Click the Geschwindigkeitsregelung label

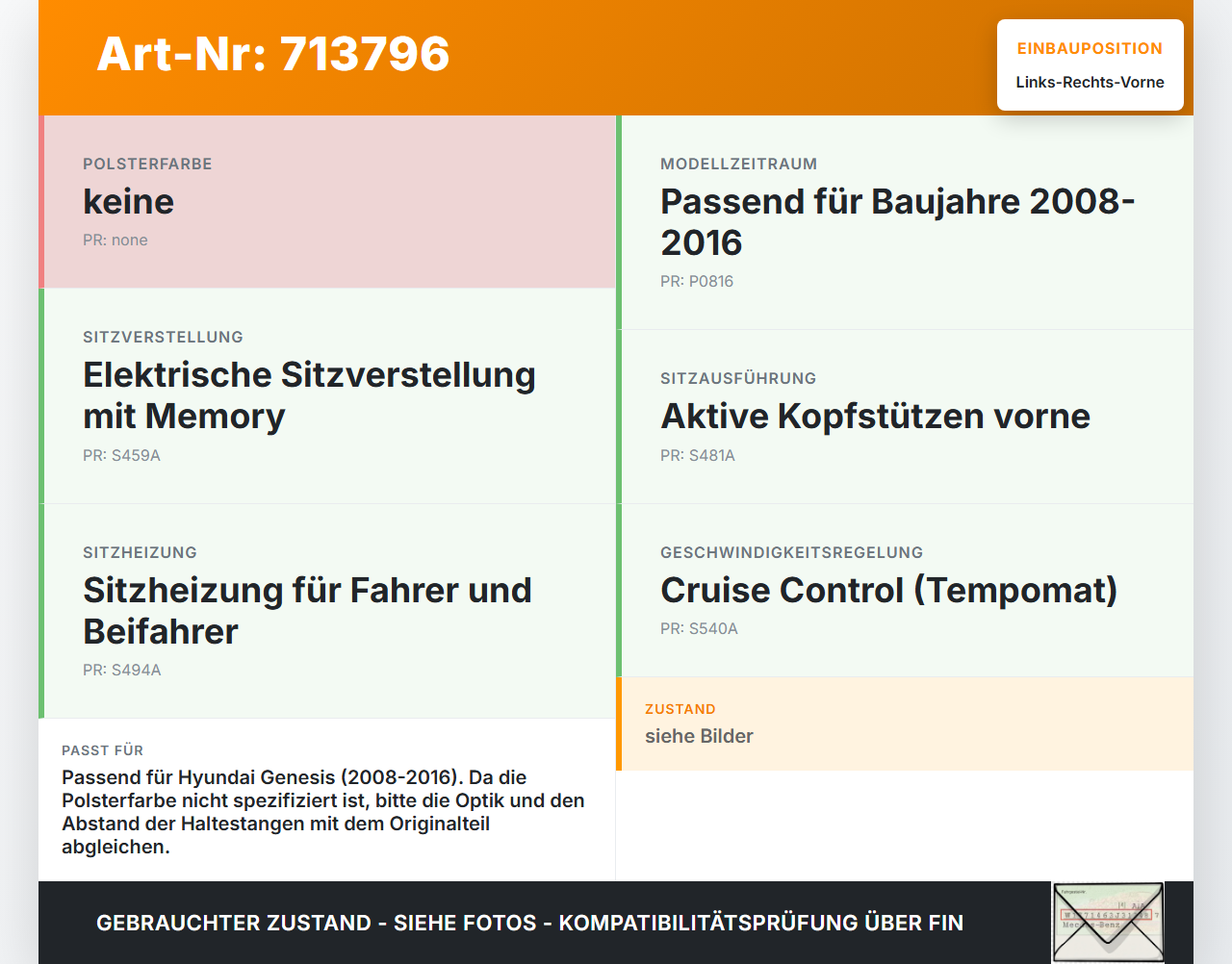791,552
